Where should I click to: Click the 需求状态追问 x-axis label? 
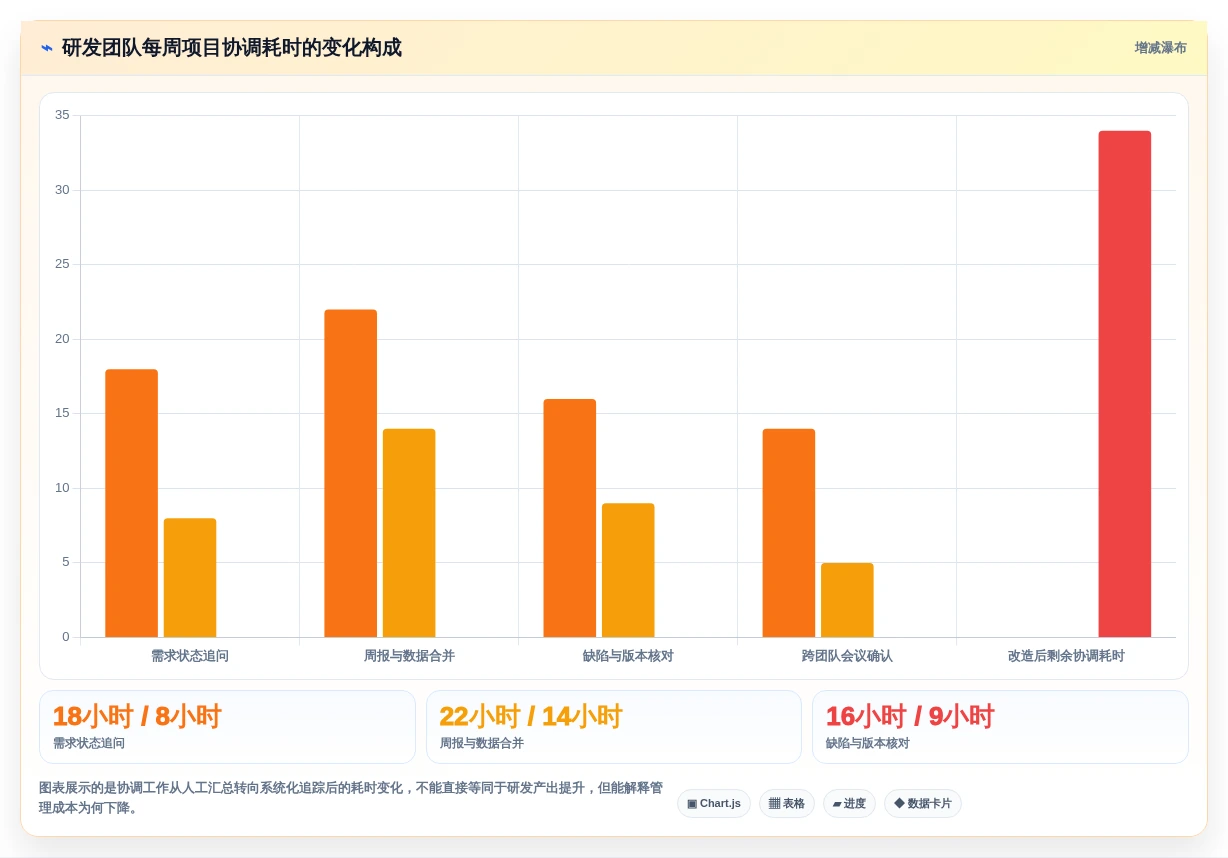pos(190,656)
